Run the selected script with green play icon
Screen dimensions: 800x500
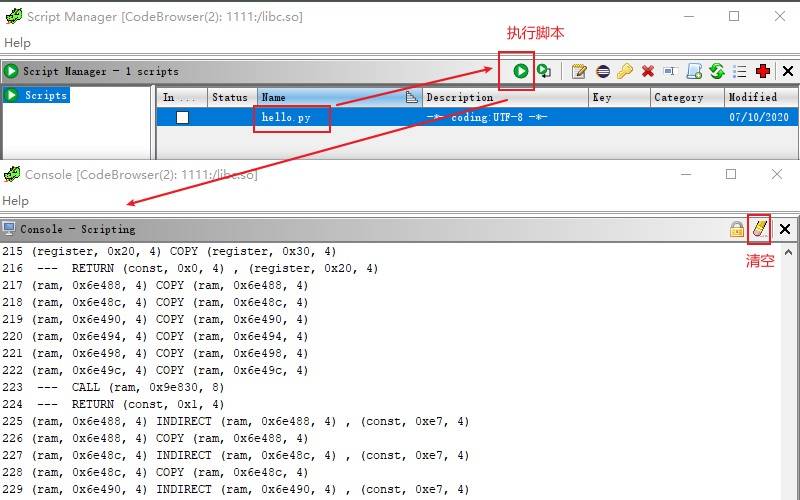(x=520, y=71)
